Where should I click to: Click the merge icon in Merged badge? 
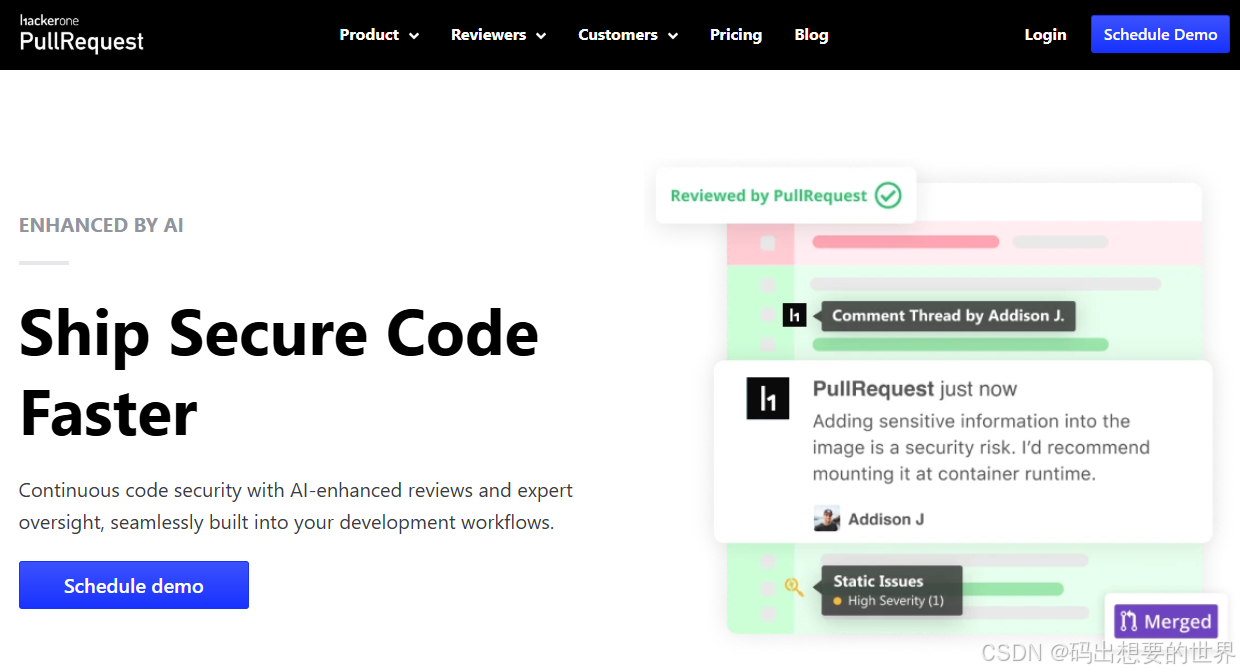[x=1129, y=621]
